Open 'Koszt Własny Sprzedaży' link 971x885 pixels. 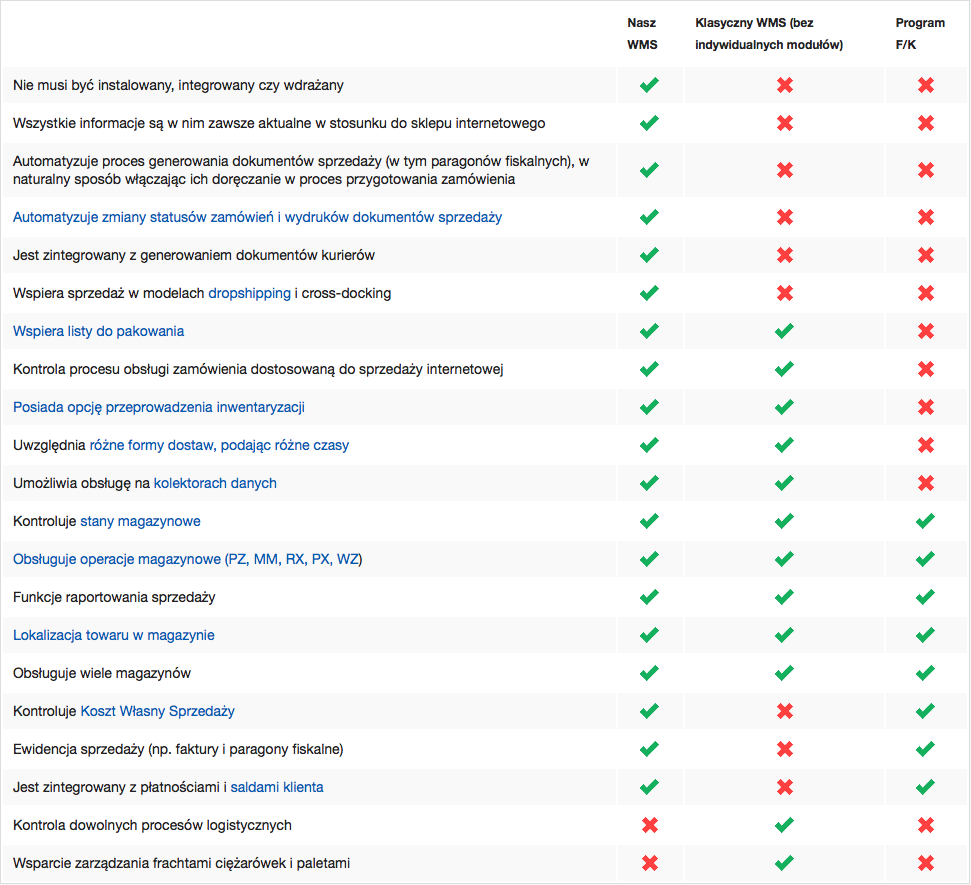pos(157,711)
